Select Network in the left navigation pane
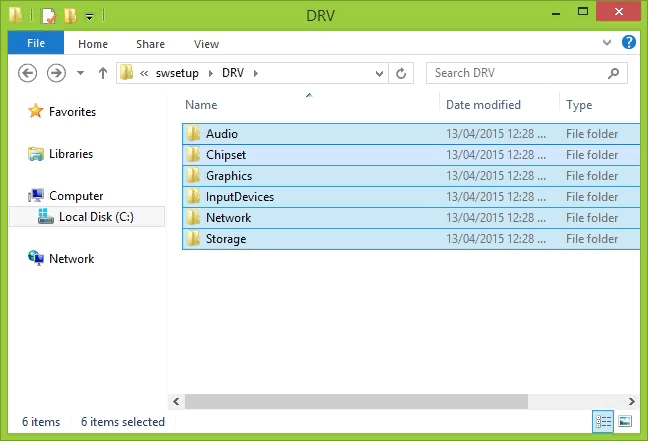This screenshot has height=441, width=648. coord(71,259)
